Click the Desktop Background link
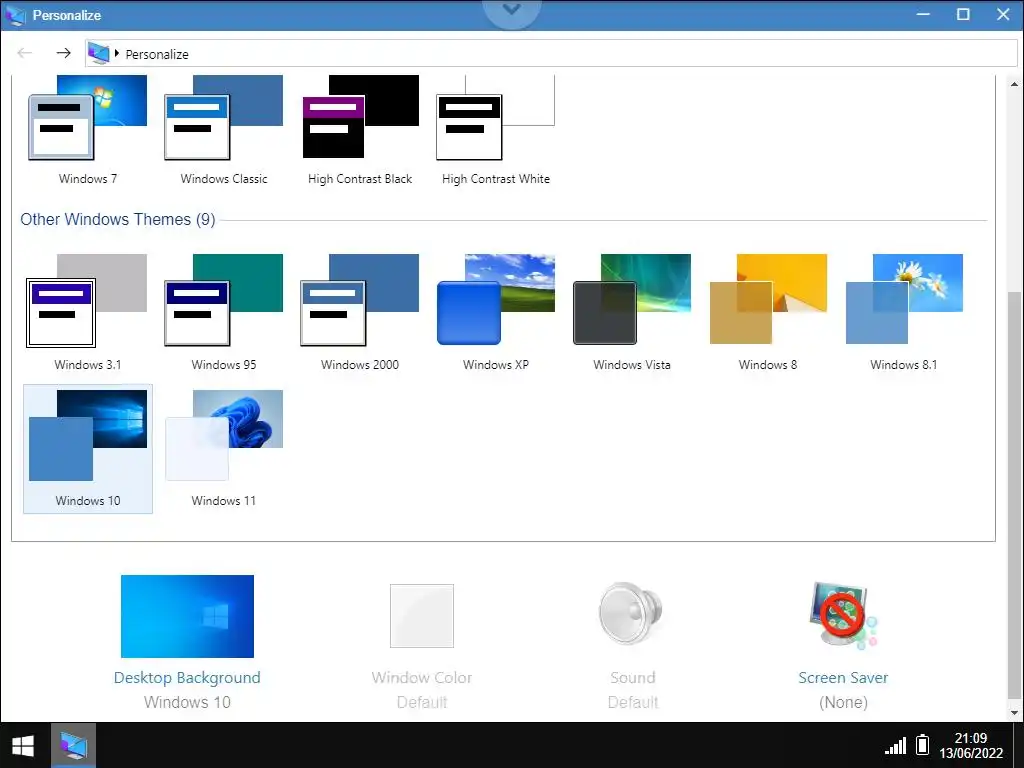The width and height of the screenshot is (1024, 768). pos(187,678)
